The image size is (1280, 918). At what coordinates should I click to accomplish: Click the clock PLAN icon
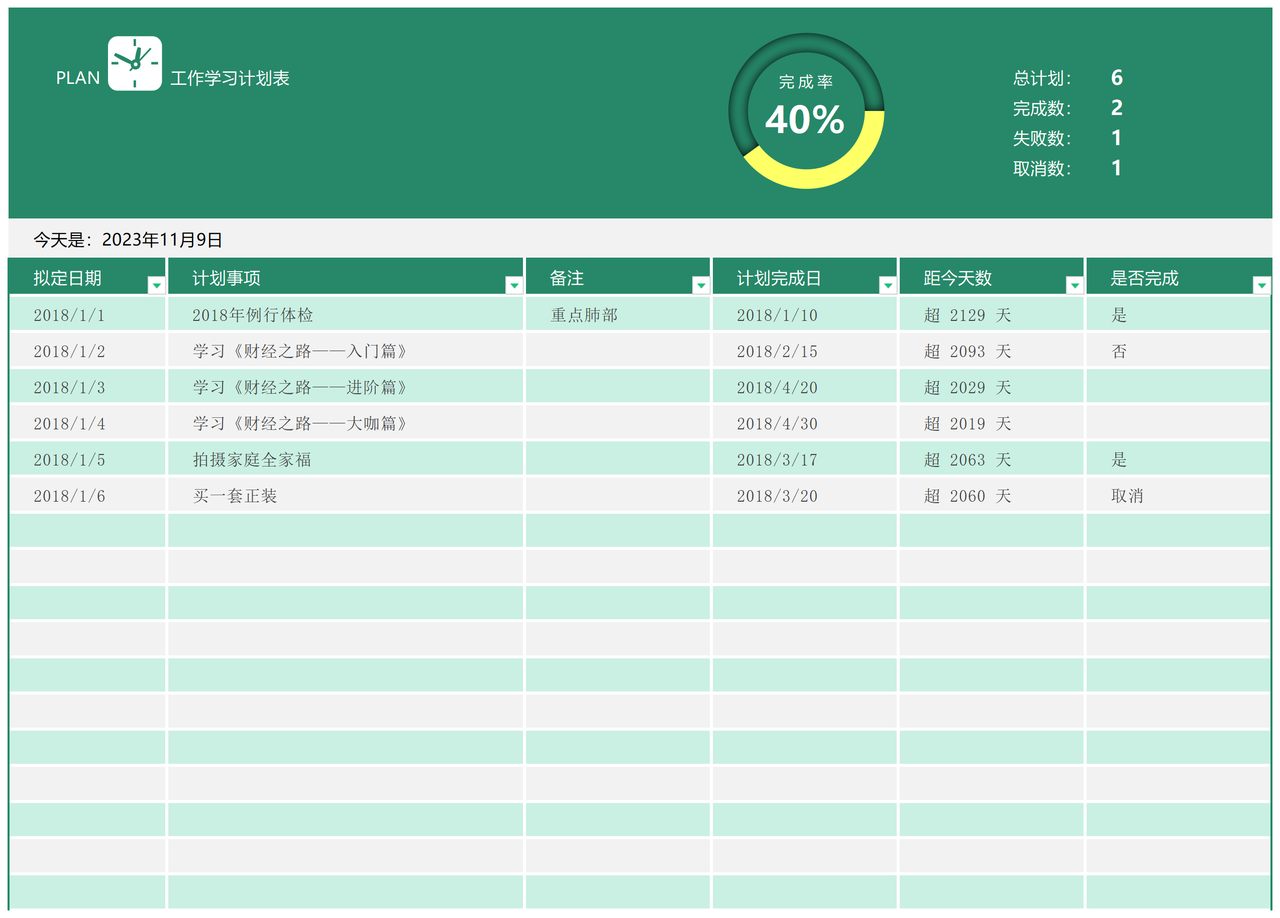pos(135,64)
